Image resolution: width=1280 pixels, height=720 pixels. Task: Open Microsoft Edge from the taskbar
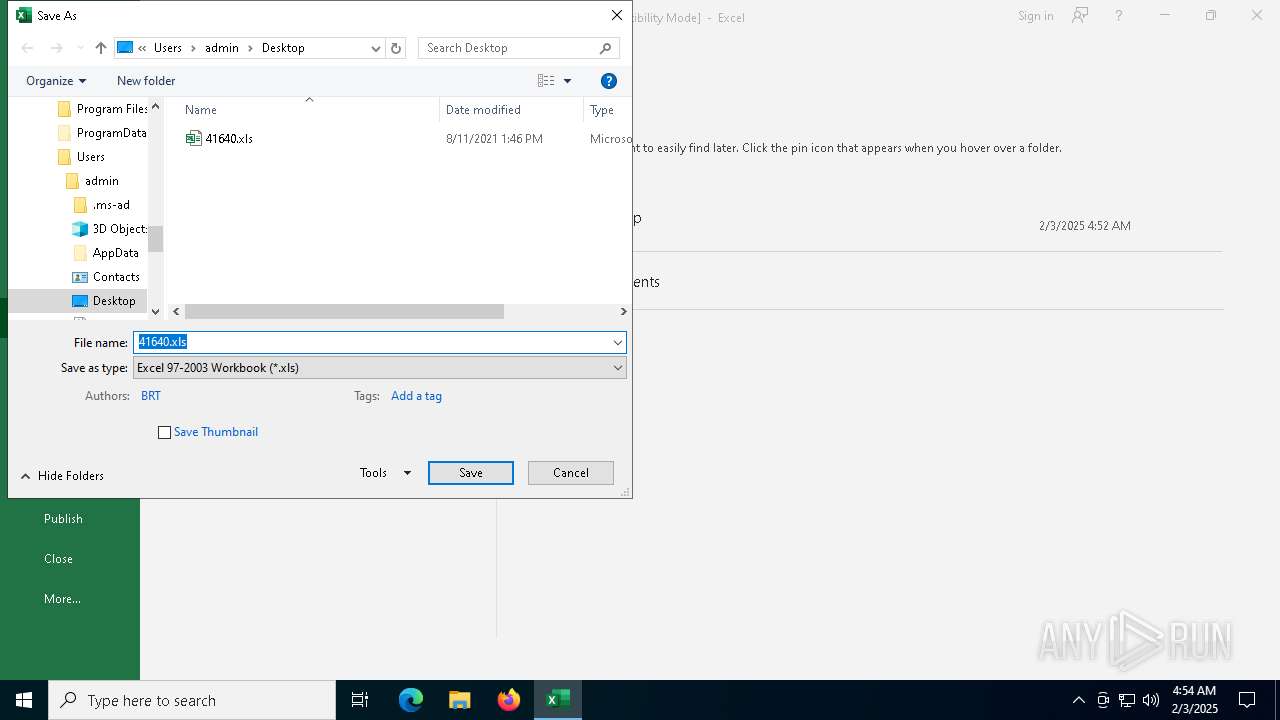pyautogui.click(x=411, y=700)
